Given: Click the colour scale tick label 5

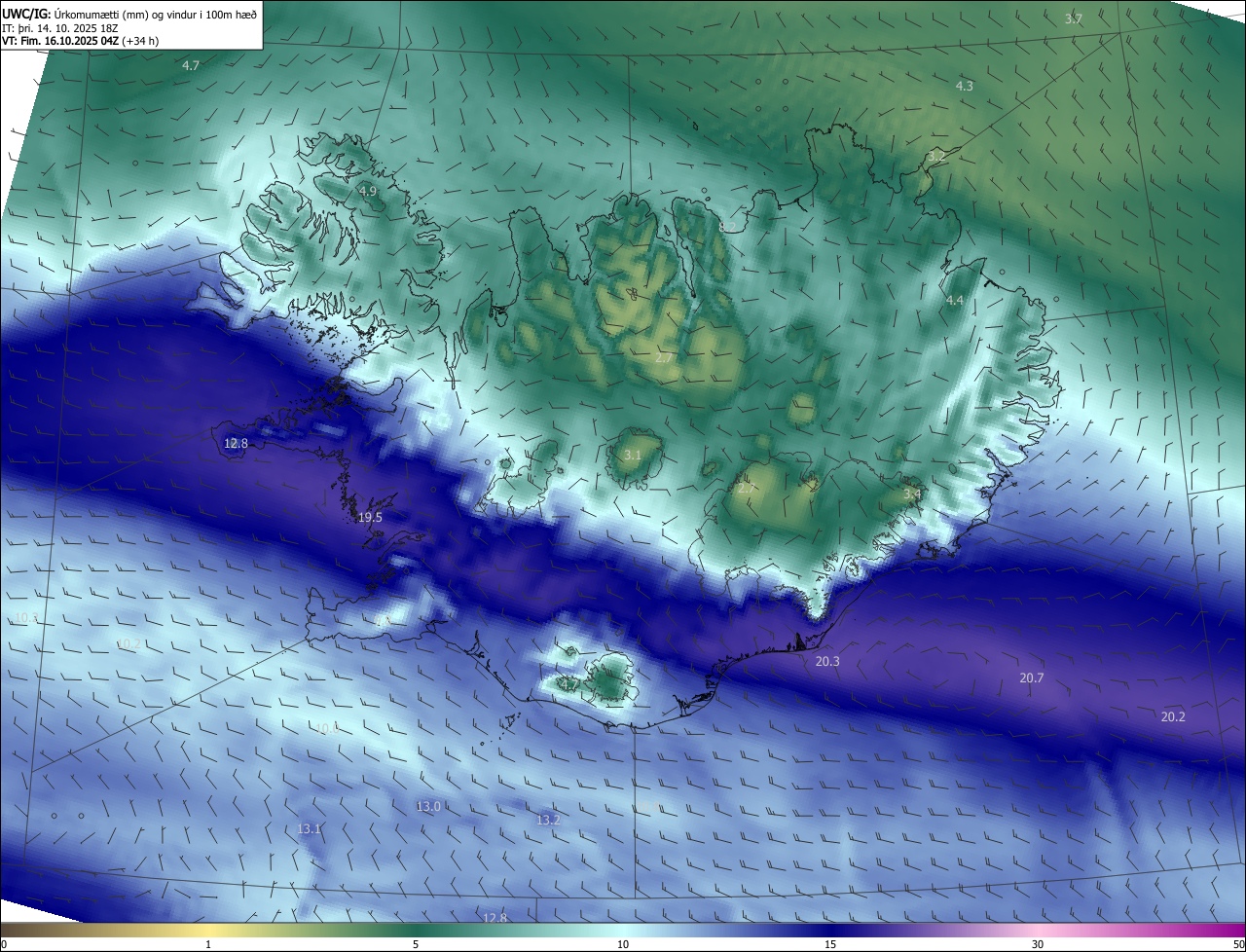Looking at the screenshot, I should coord(416,944).
